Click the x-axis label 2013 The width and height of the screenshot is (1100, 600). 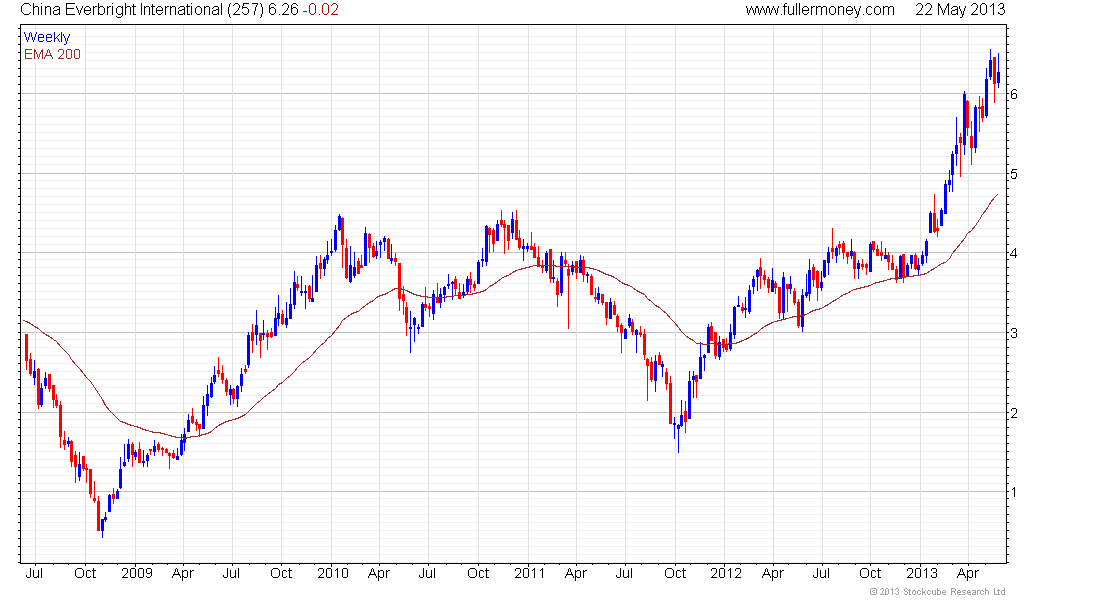[x=922, y=573]
